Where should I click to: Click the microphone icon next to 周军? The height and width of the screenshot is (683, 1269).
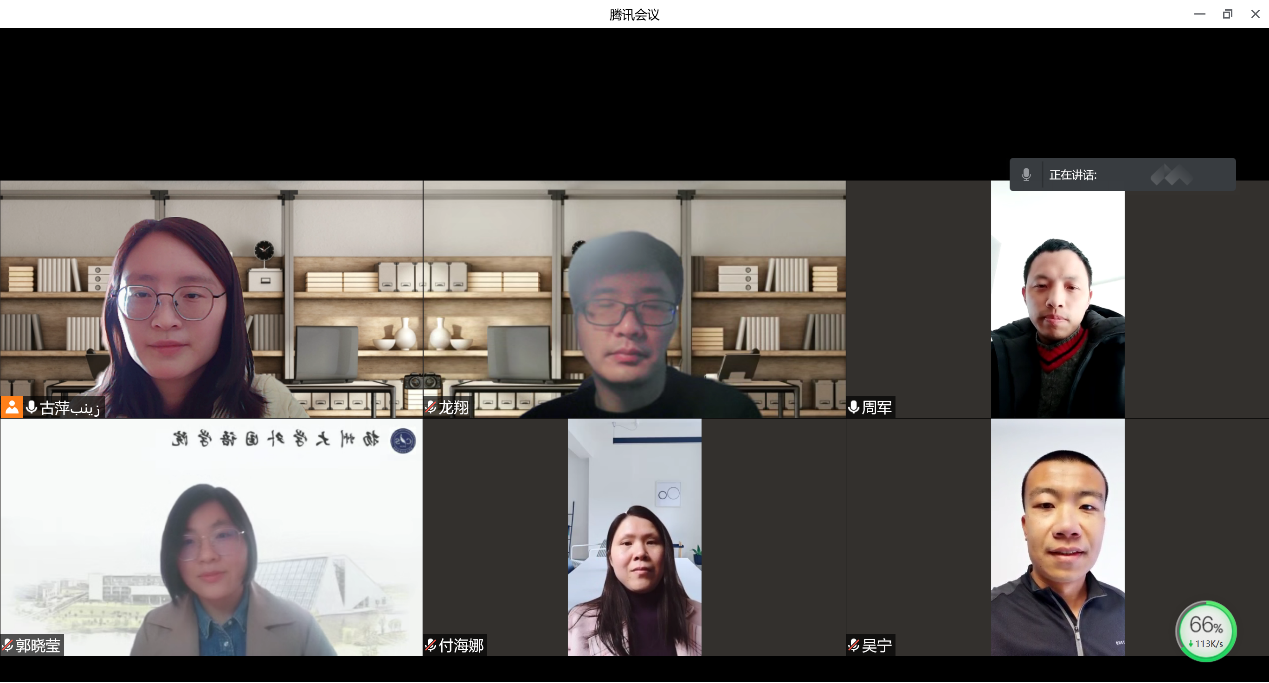coord(854,408)
